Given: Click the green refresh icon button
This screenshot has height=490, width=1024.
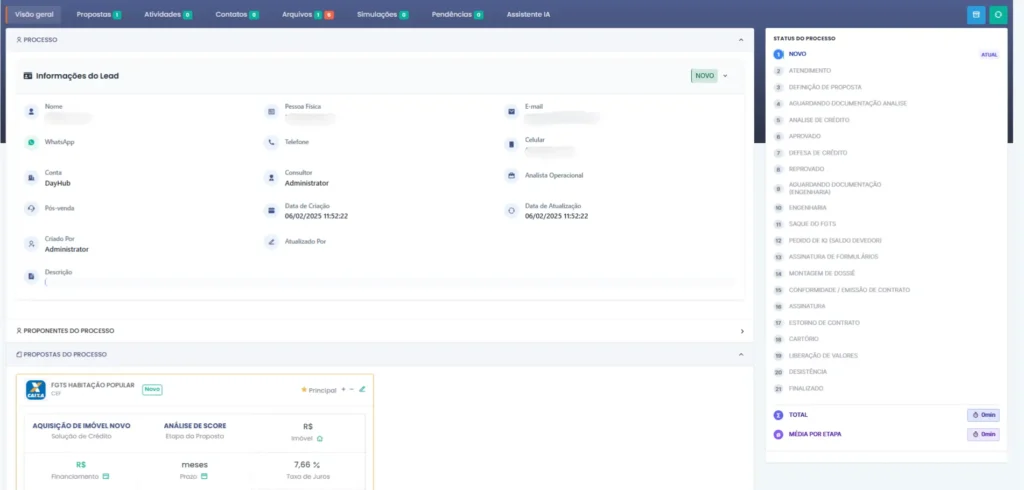Looking at the screenshot, I should pyautogui.click(x=997, y=15).
